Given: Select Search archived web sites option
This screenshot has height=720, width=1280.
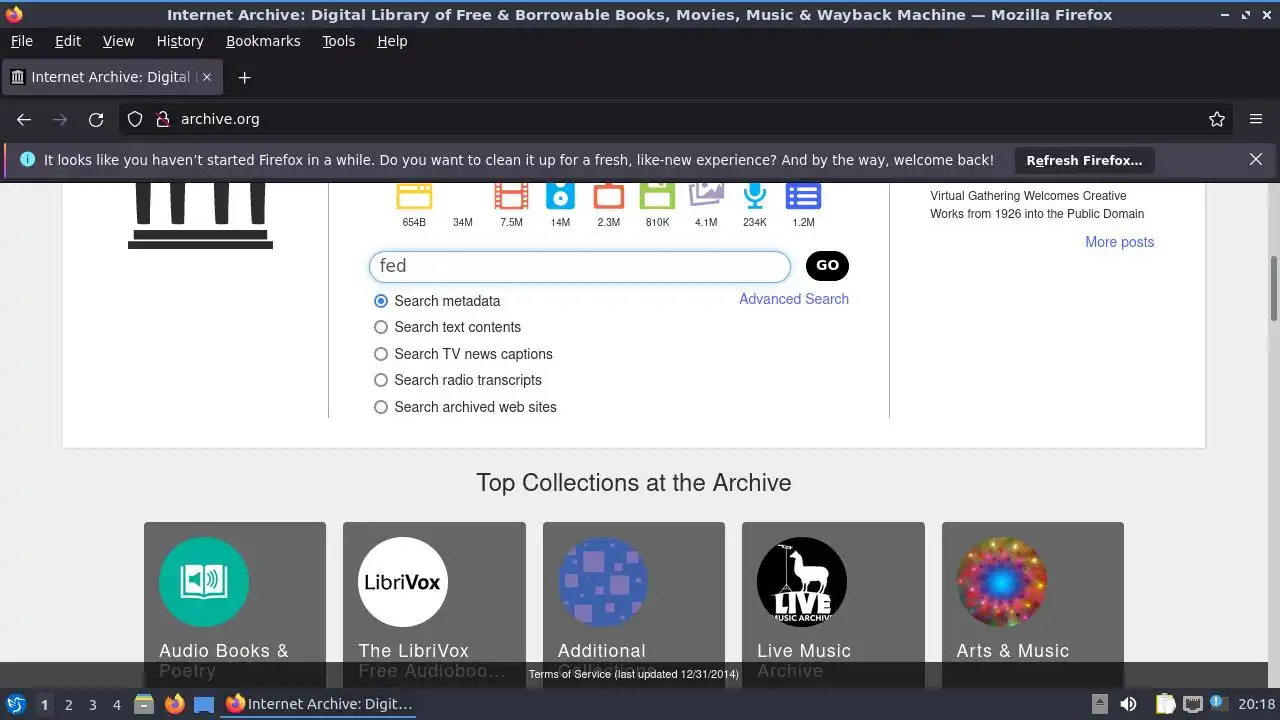Looking at the screenshot, I should tap(380, 407).
